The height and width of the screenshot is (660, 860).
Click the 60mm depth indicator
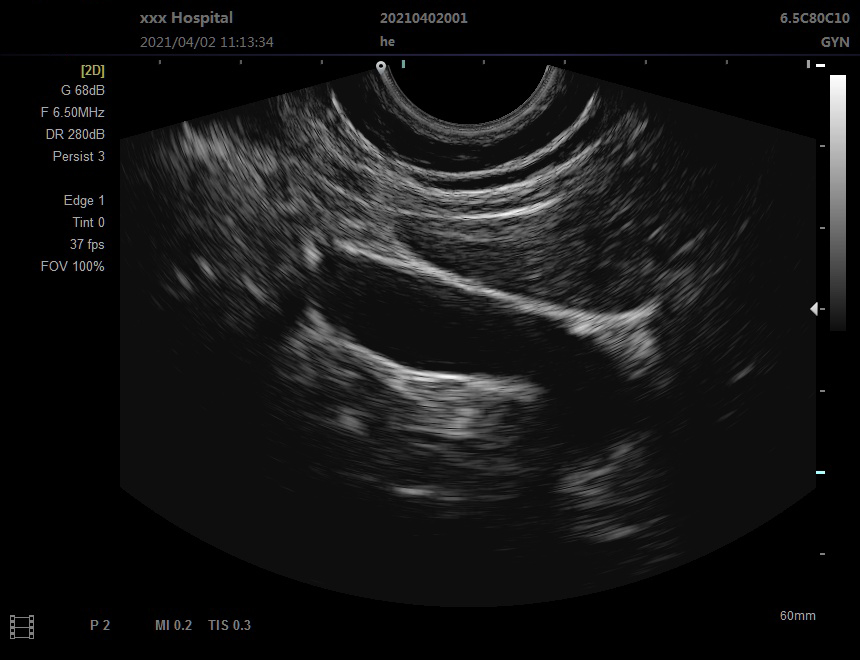point(797,616)
